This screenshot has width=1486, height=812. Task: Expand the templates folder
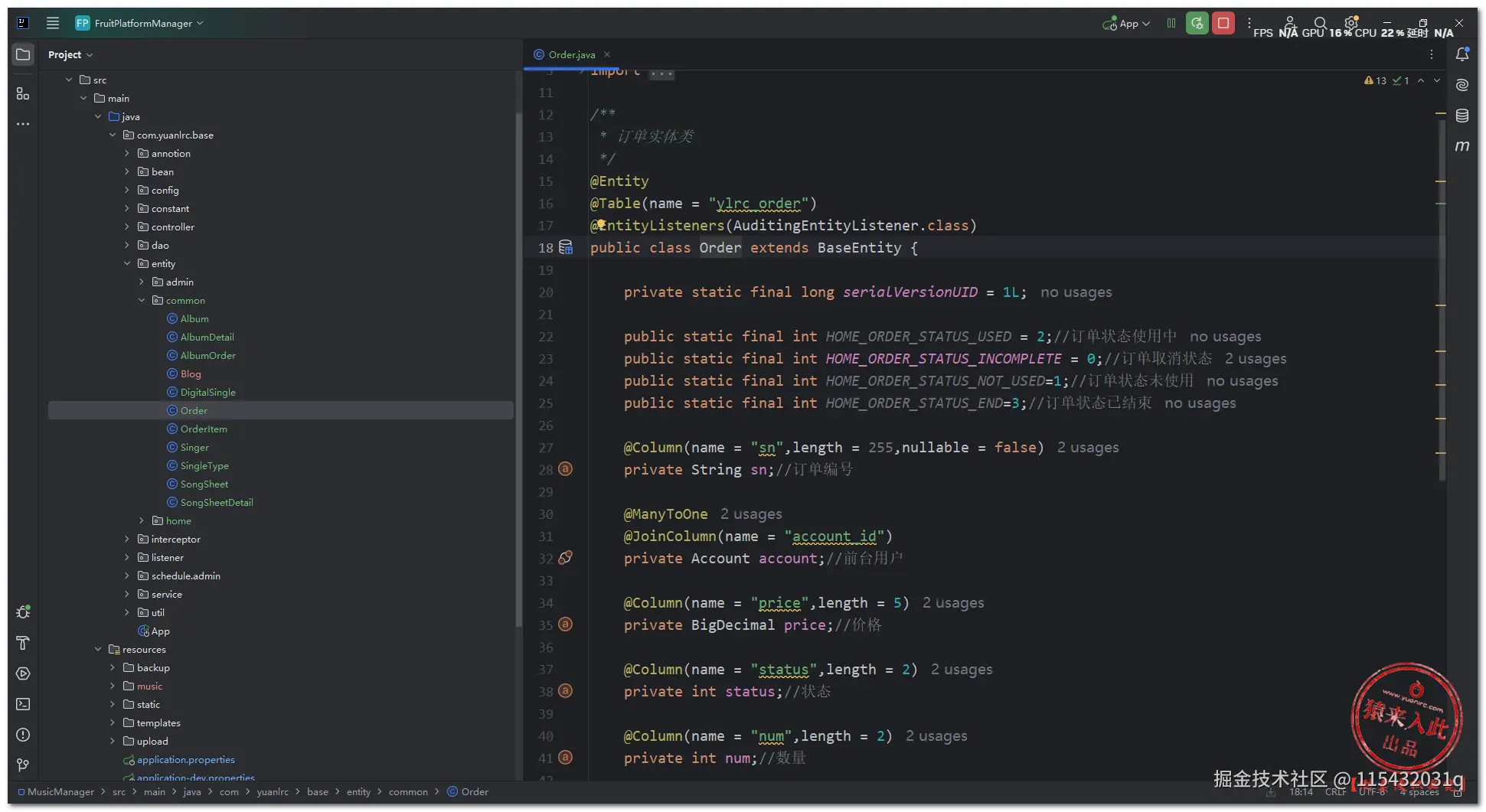(113, 722)
